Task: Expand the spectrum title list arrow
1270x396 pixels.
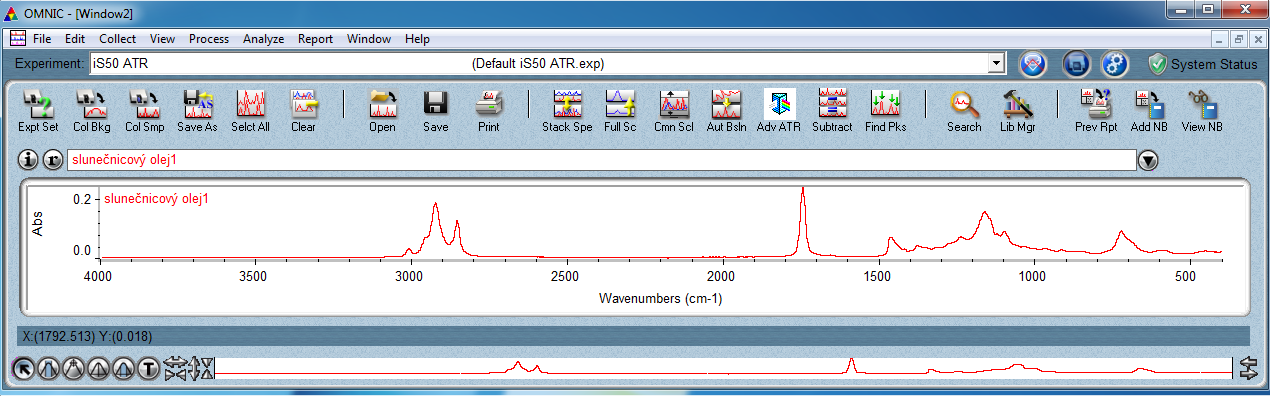Action: 1148,160
